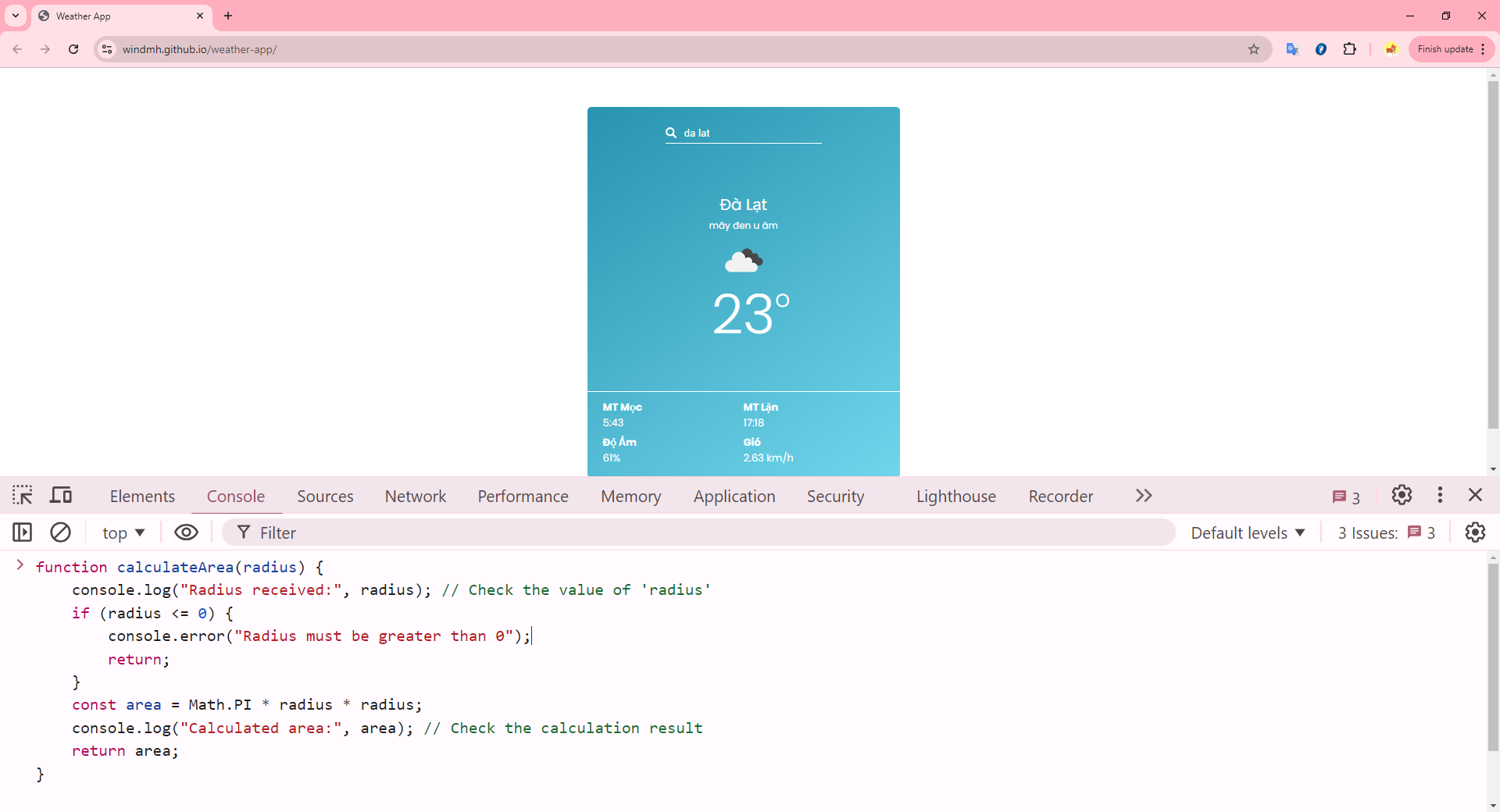Click the console Filter input field
1500x812 pixels.
(703, 532)
